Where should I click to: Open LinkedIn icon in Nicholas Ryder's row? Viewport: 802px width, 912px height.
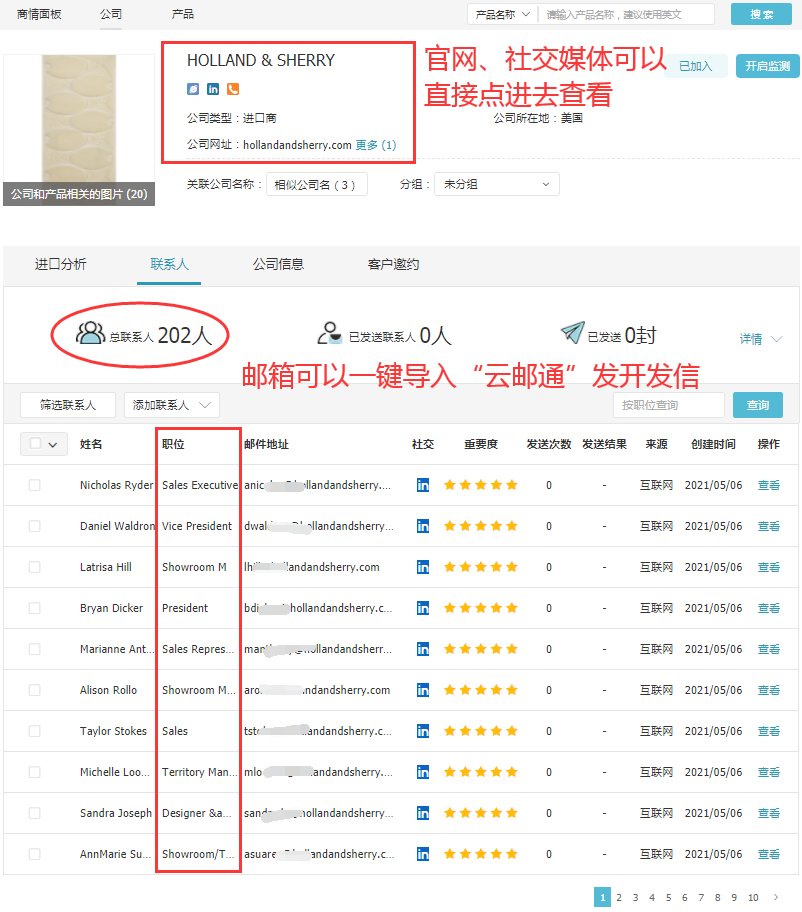coord(422,485)
